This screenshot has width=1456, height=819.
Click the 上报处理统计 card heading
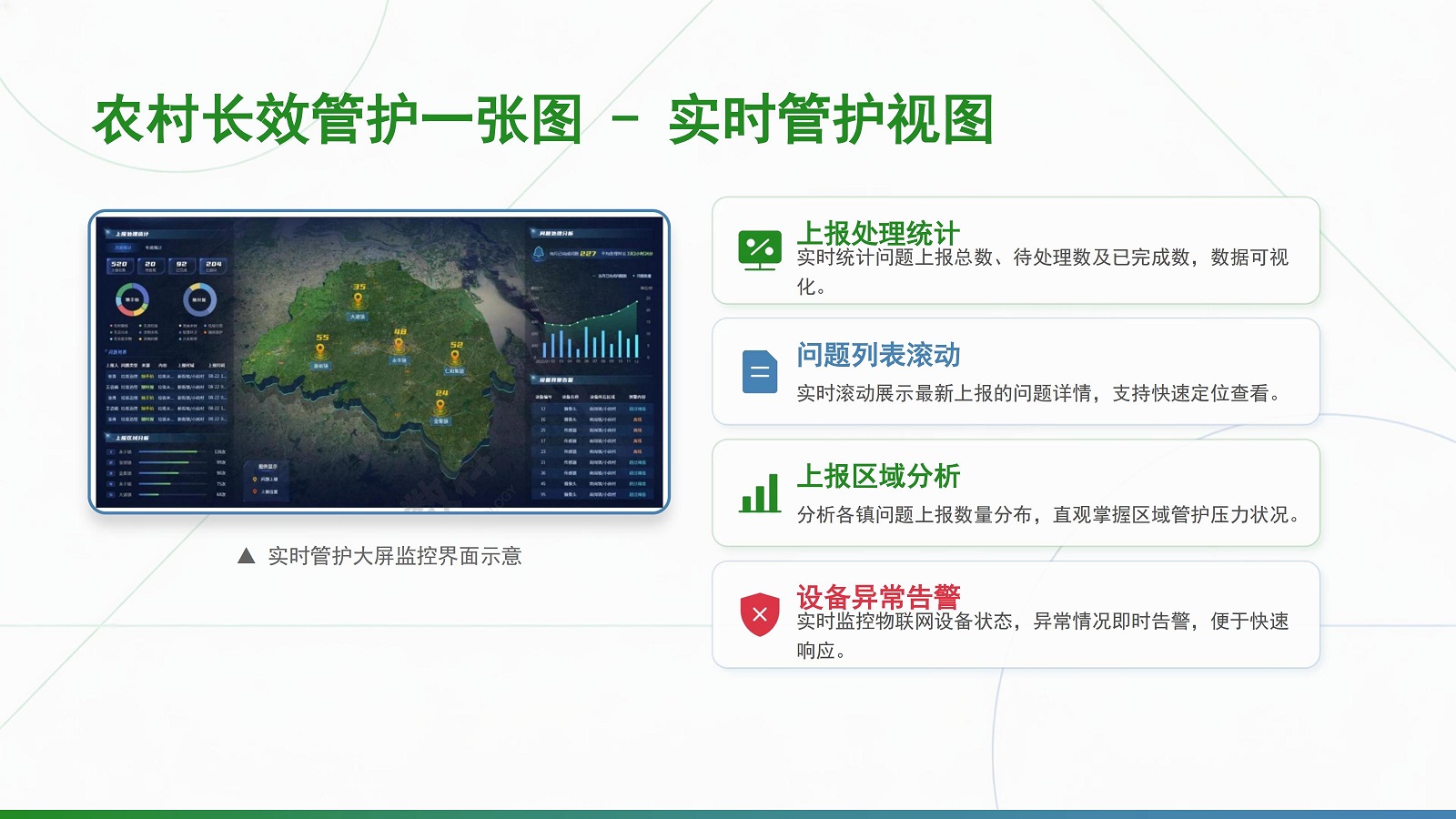pyautogui.click(x=878, y=233)
